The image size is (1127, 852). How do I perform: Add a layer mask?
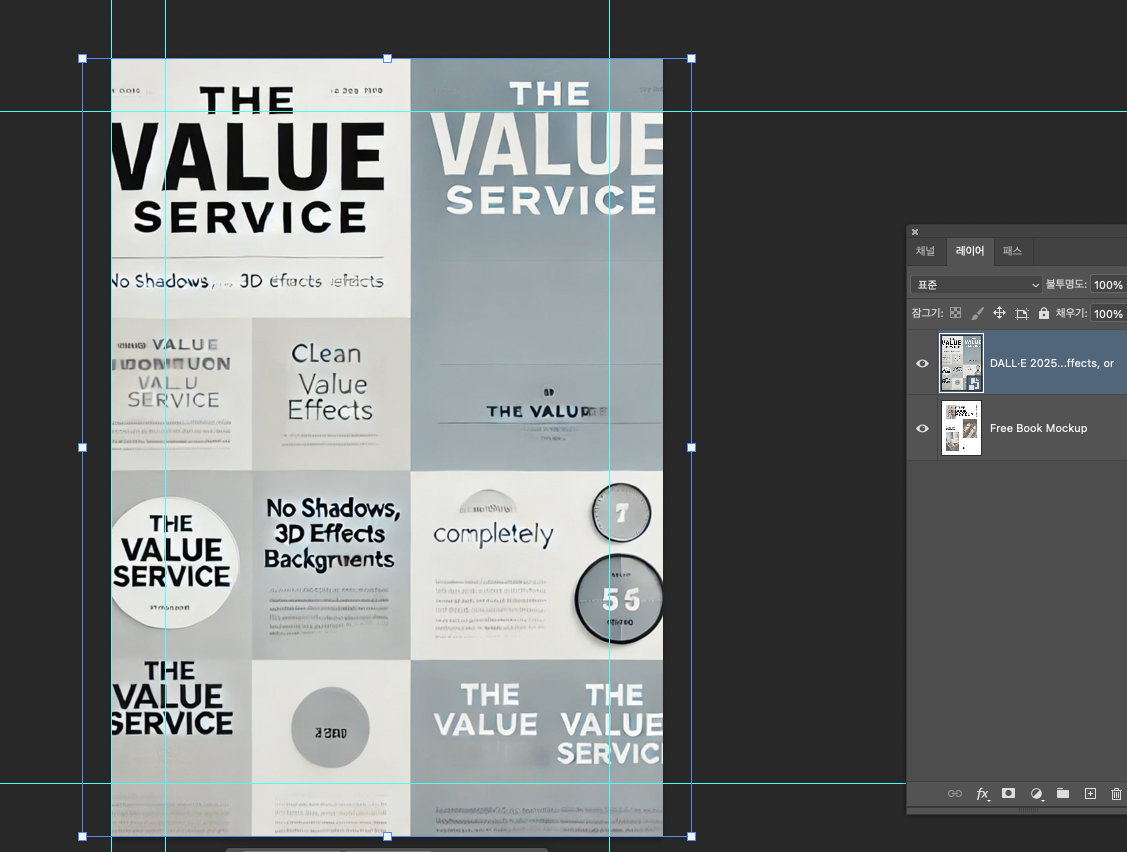1008,793
